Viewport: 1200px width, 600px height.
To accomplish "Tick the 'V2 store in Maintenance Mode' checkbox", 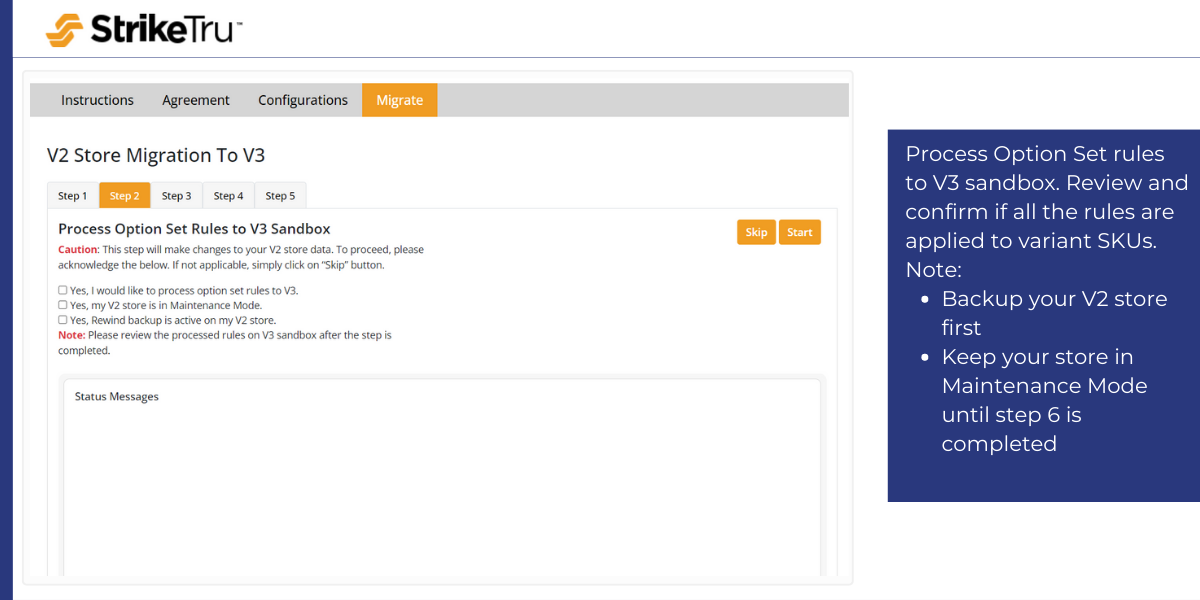I will 63,305.
